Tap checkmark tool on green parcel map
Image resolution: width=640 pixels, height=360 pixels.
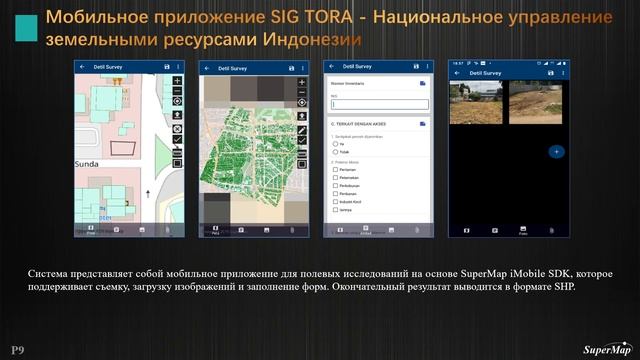(302, 140)
